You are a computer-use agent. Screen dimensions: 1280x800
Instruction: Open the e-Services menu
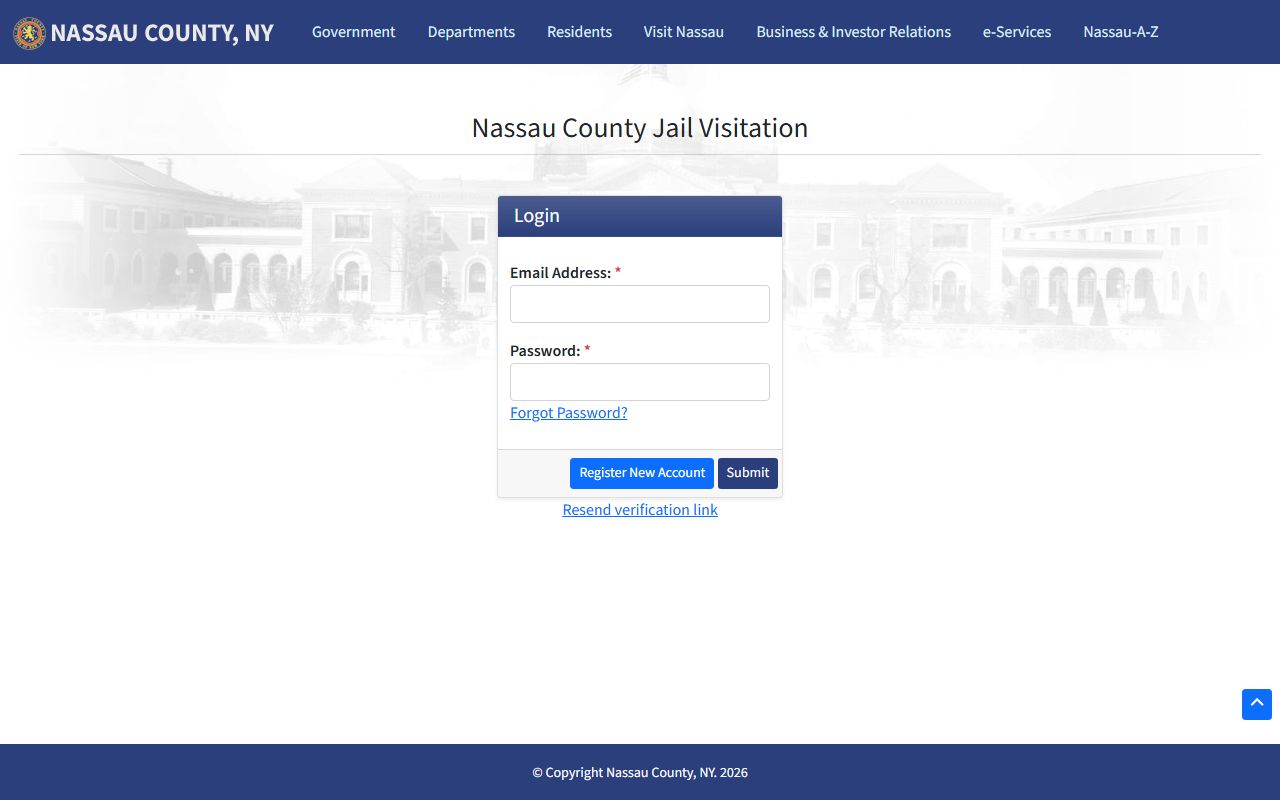[x=1017, y=32]
